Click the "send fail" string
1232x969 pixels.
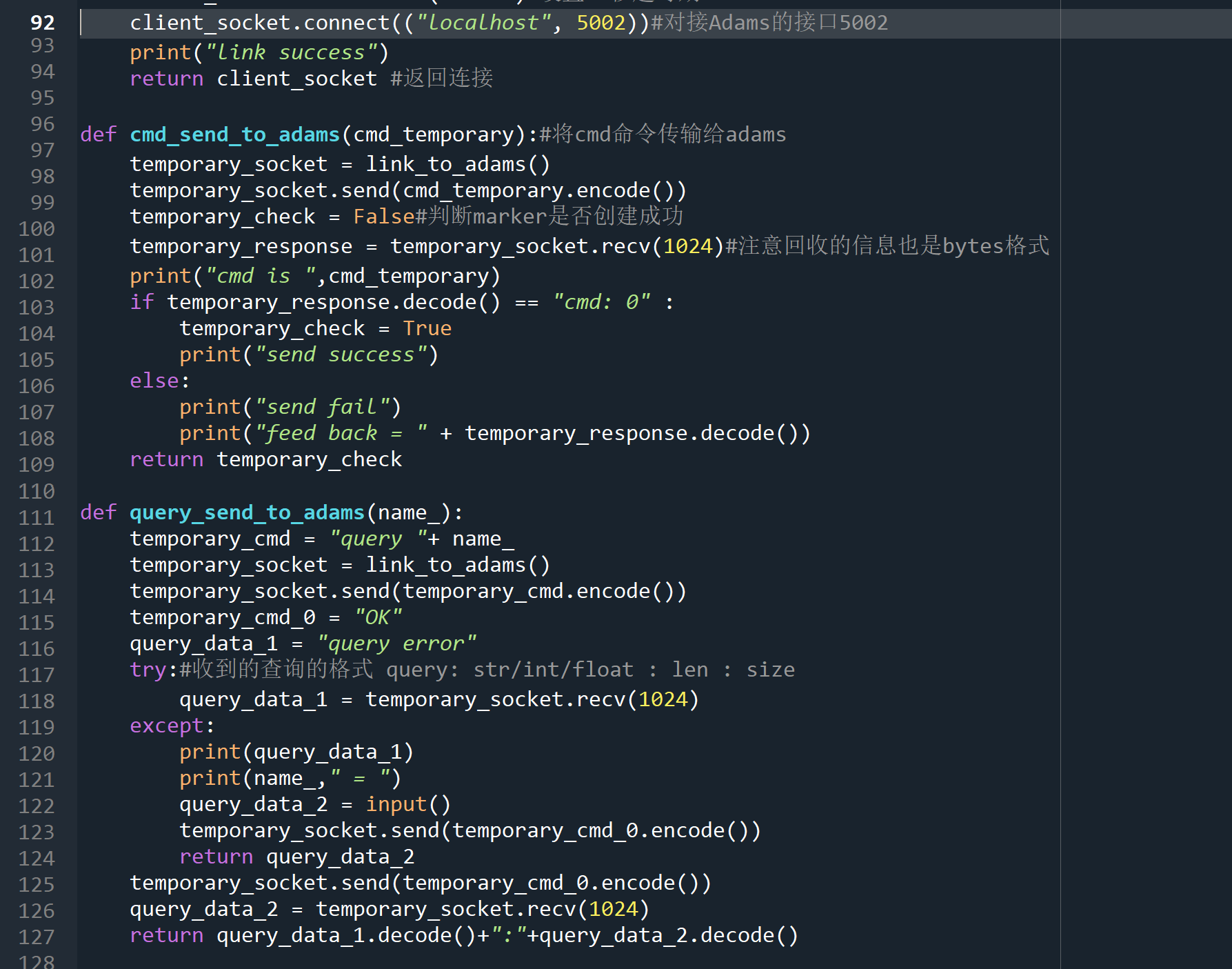[322, 407]
